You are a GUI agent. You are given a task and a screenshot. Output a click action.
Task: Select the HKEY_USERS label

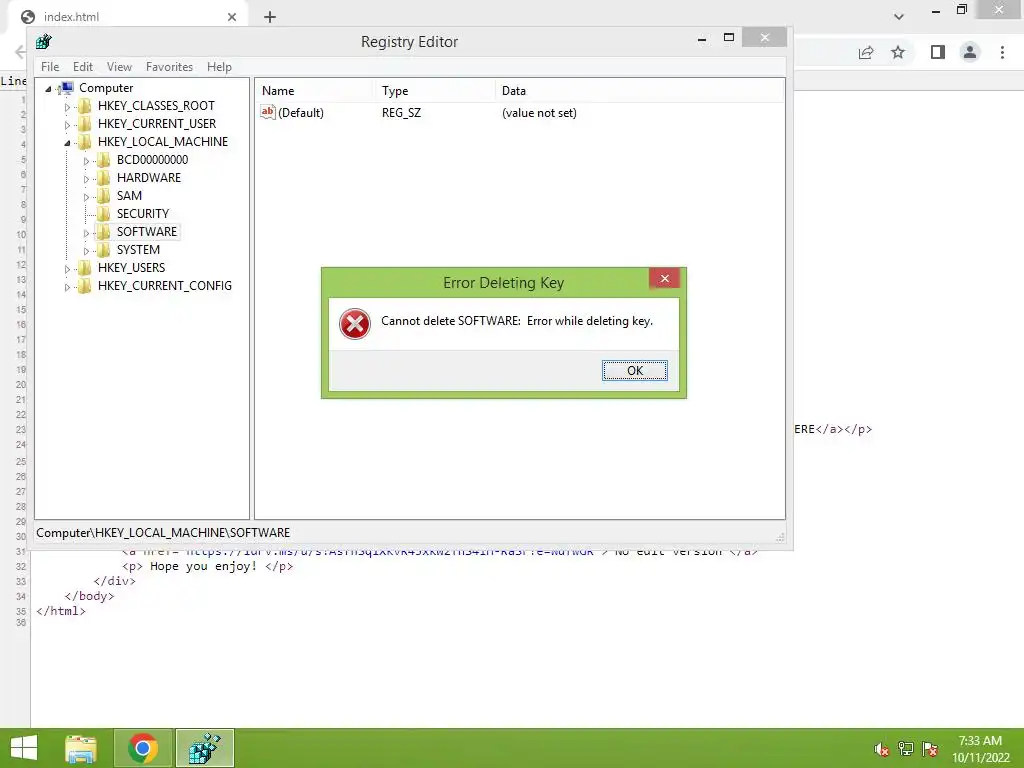(131, 268)
